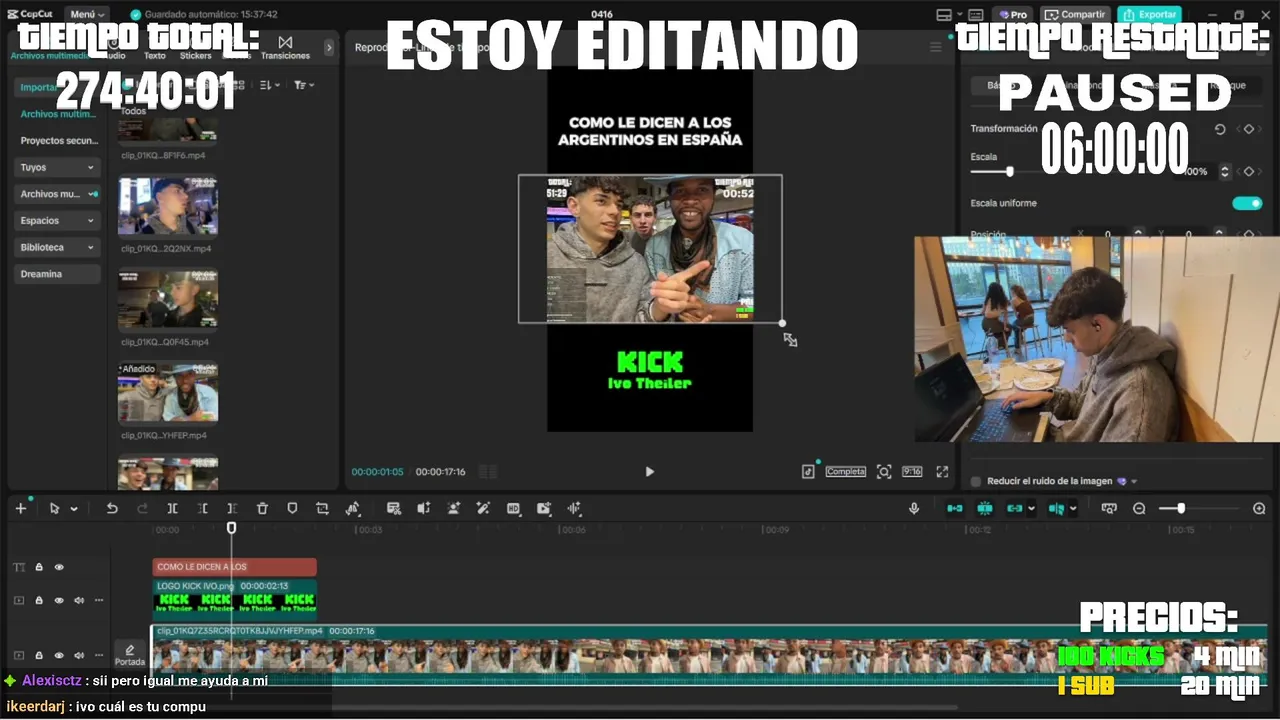Viewport: 1280px width, 720px height.
Task: Open audio enhance tool in timeline toolbar
Action: coord(423,508)
